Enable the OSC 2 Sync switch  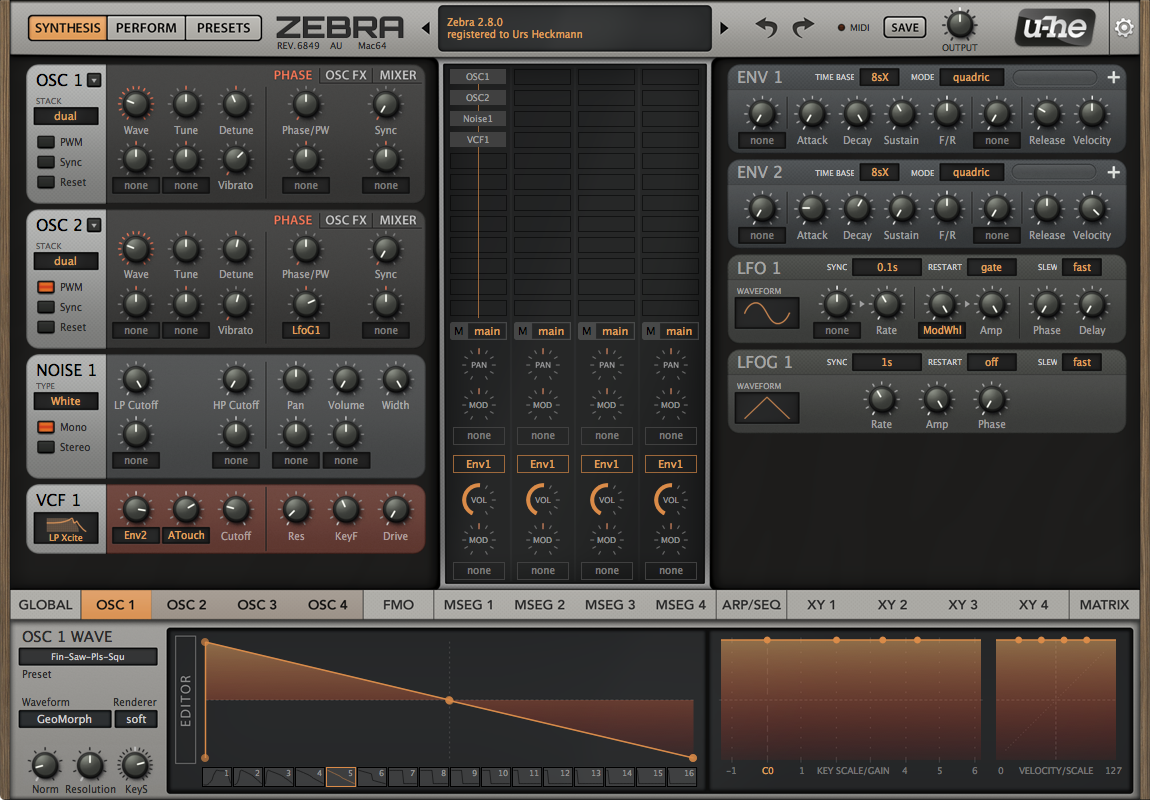[46, 307]
